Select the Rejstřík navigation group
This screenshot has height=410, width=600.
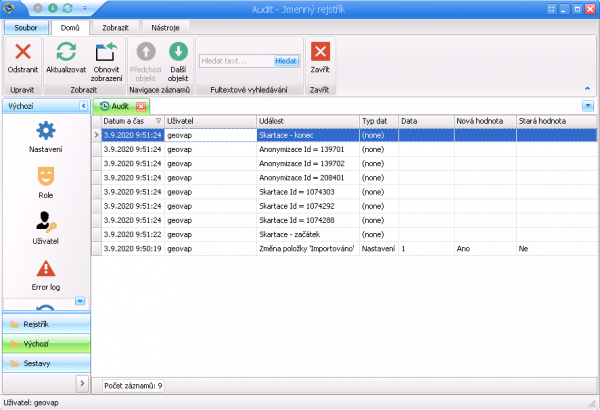pyautogui.click(x=45, y=324)
